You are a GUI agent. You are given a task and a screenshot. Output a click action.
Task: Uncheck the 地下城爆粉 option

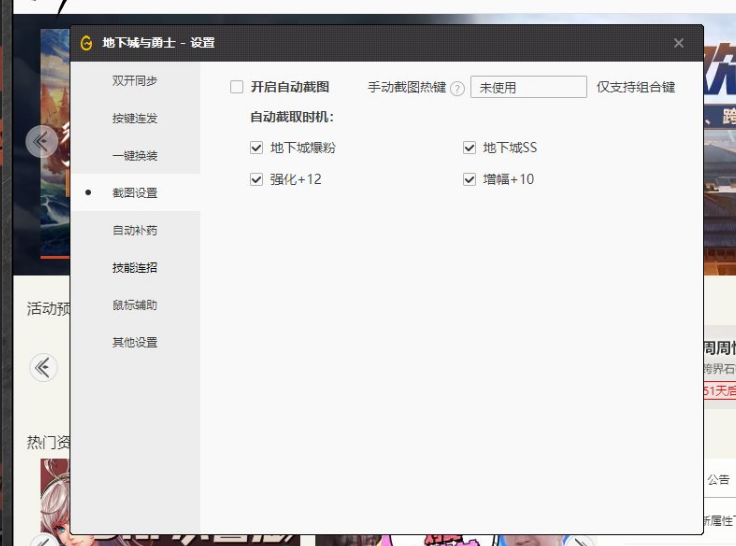pos(256,148)
